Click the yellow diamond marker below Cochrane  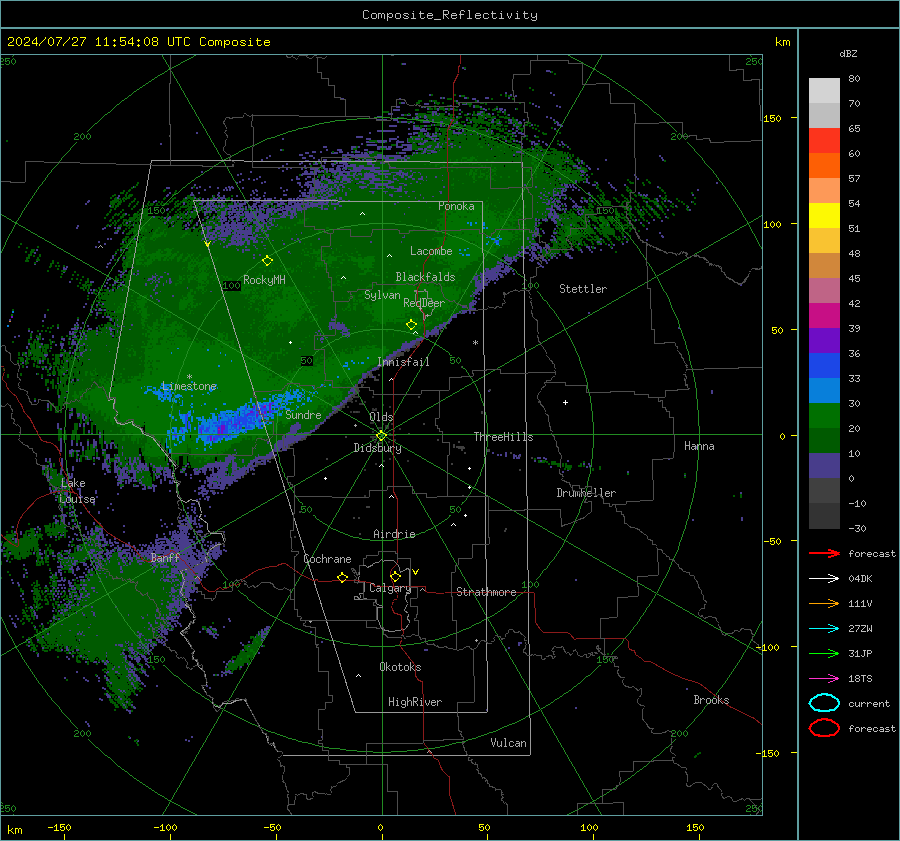pos(343,577)
